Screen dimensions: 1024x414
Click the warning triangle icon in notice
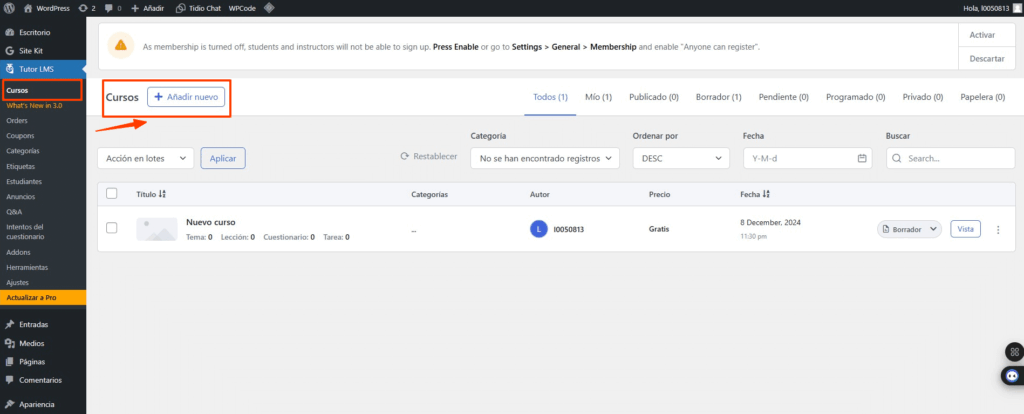[x=121, y=46]
